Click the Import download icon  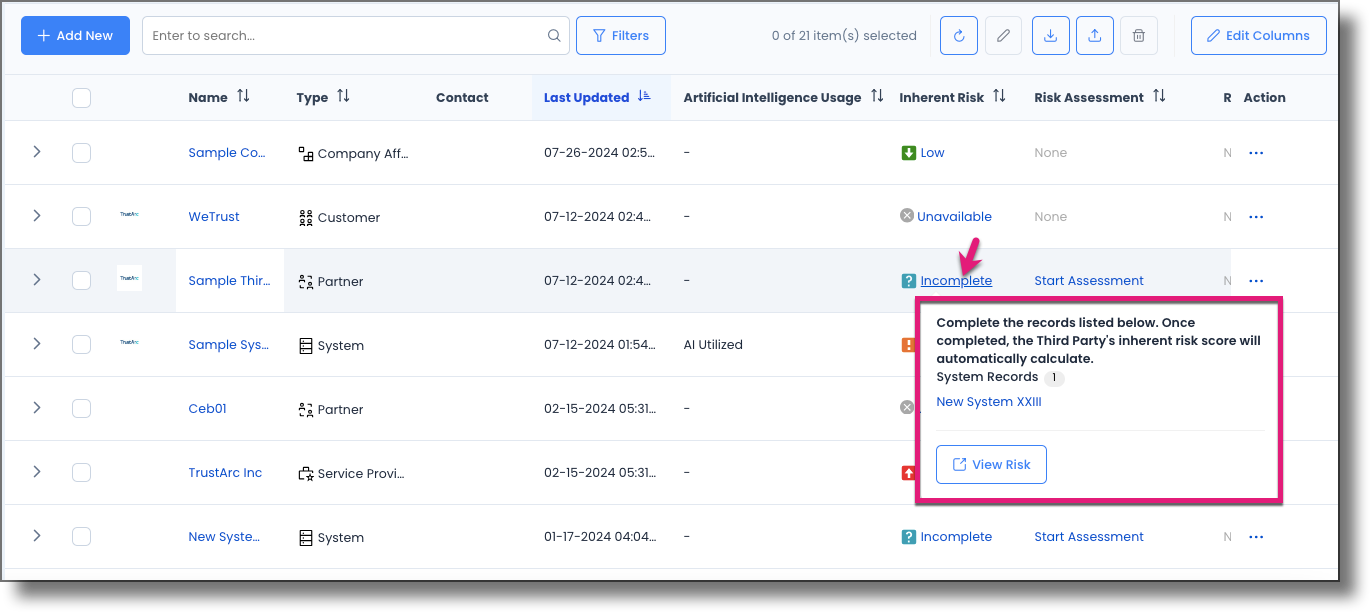point(1050,35)
